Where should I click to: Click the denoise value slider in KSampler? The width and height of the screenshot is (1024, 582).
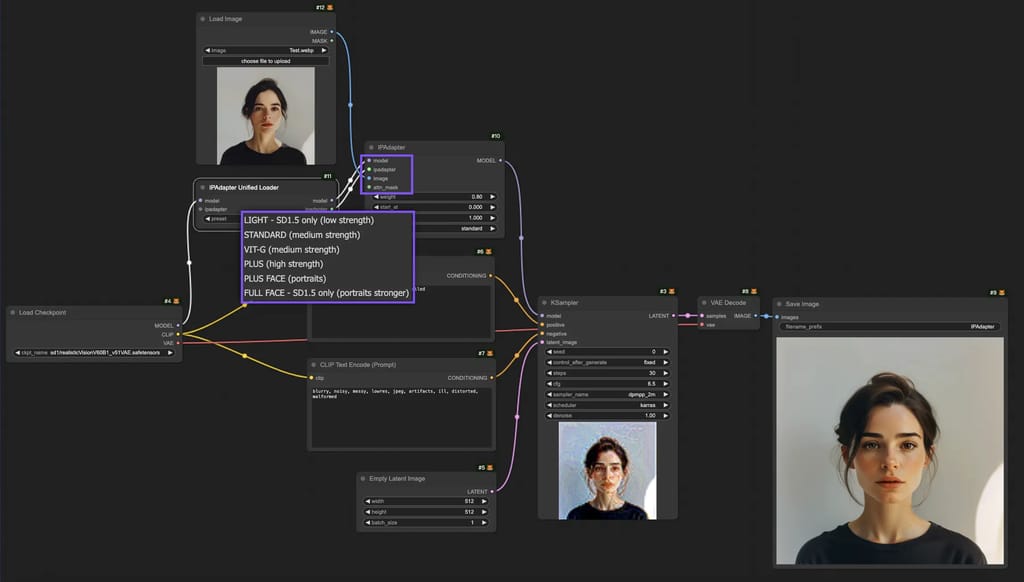point(607,415)
